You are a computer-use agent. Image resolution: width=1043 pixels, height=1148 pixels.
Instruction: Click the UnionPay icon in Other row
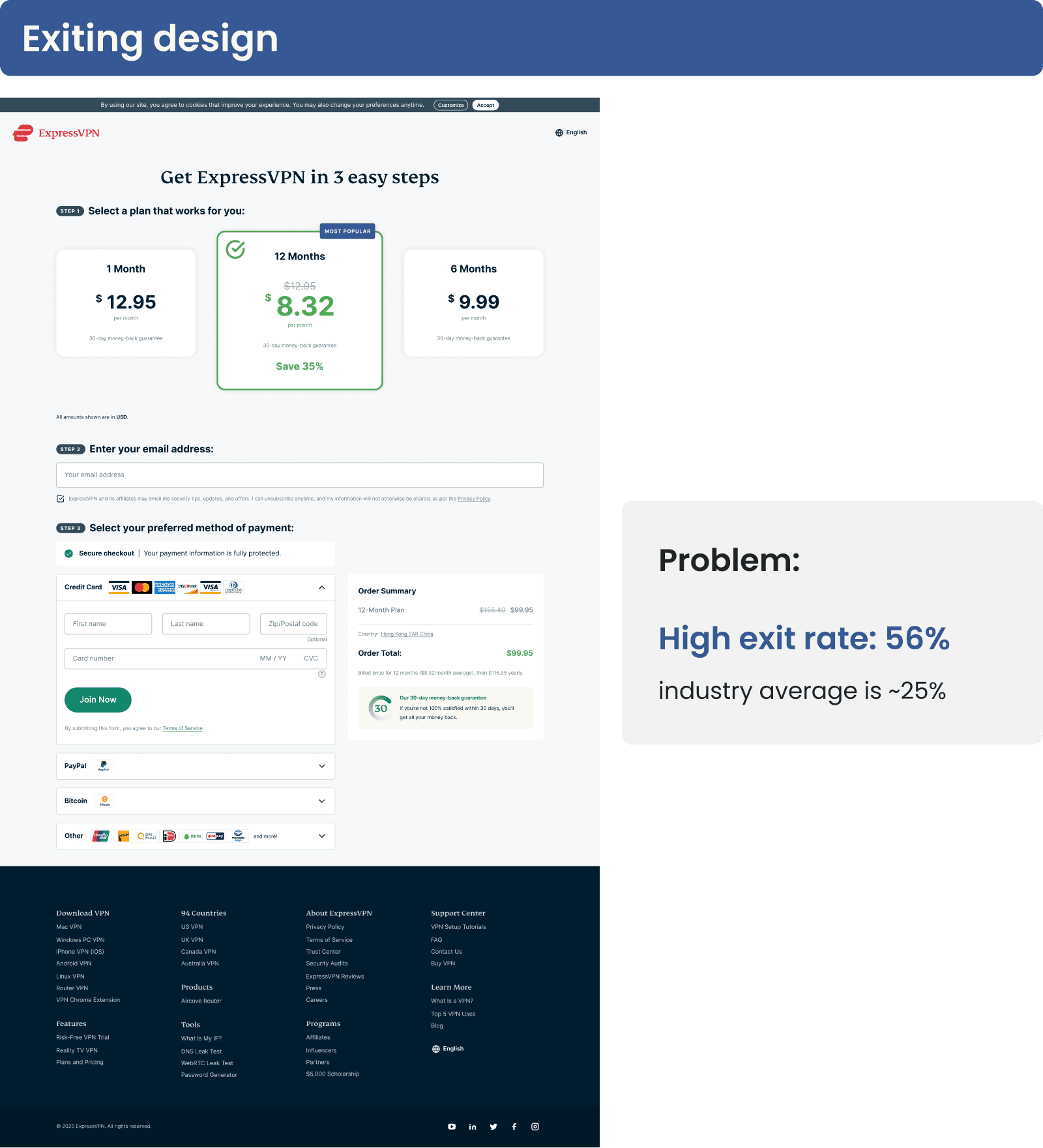(x=101, y=836)
